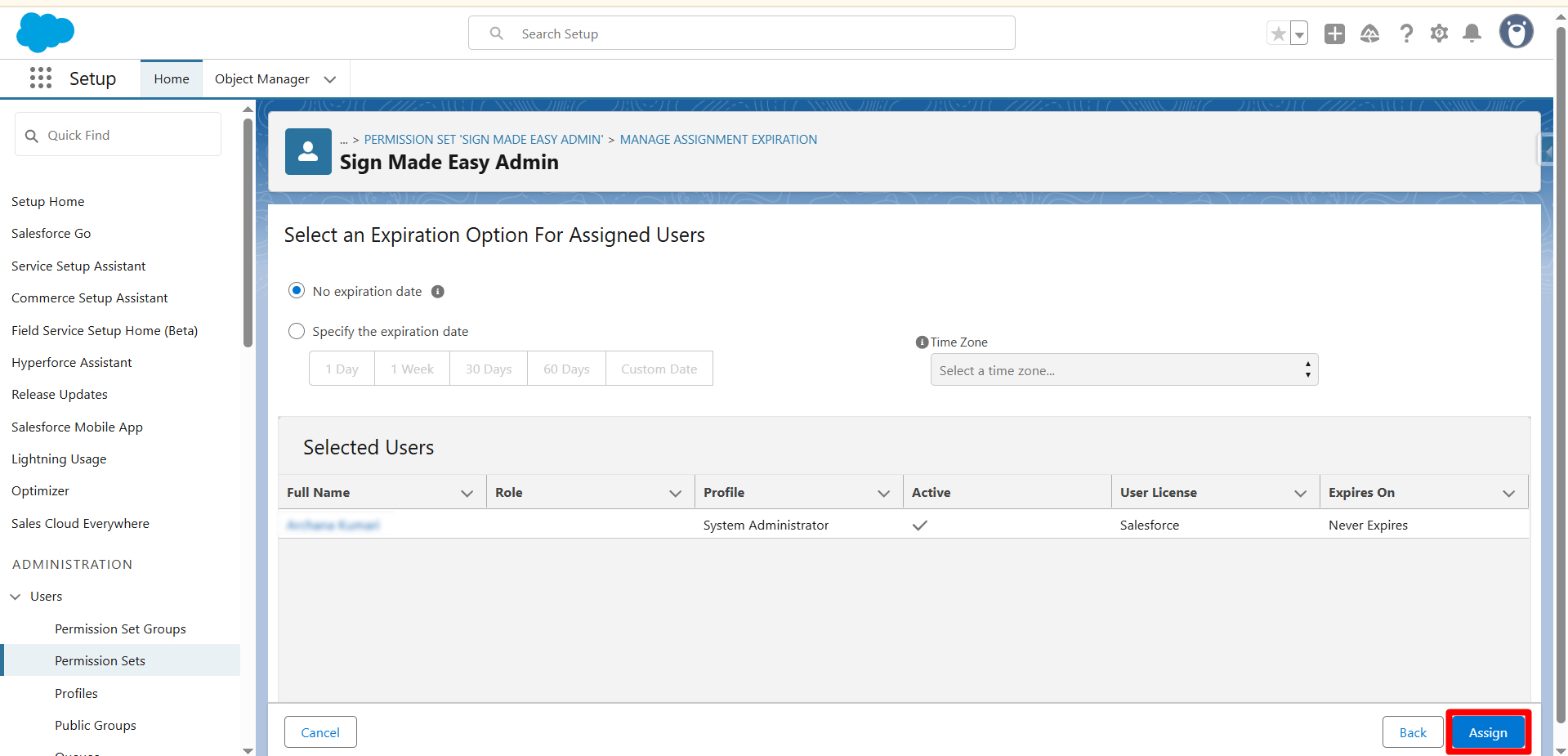Screen dimensions: 1568x756
Task: Focus the Search Setup field
Action: click(x=742, y=34)
